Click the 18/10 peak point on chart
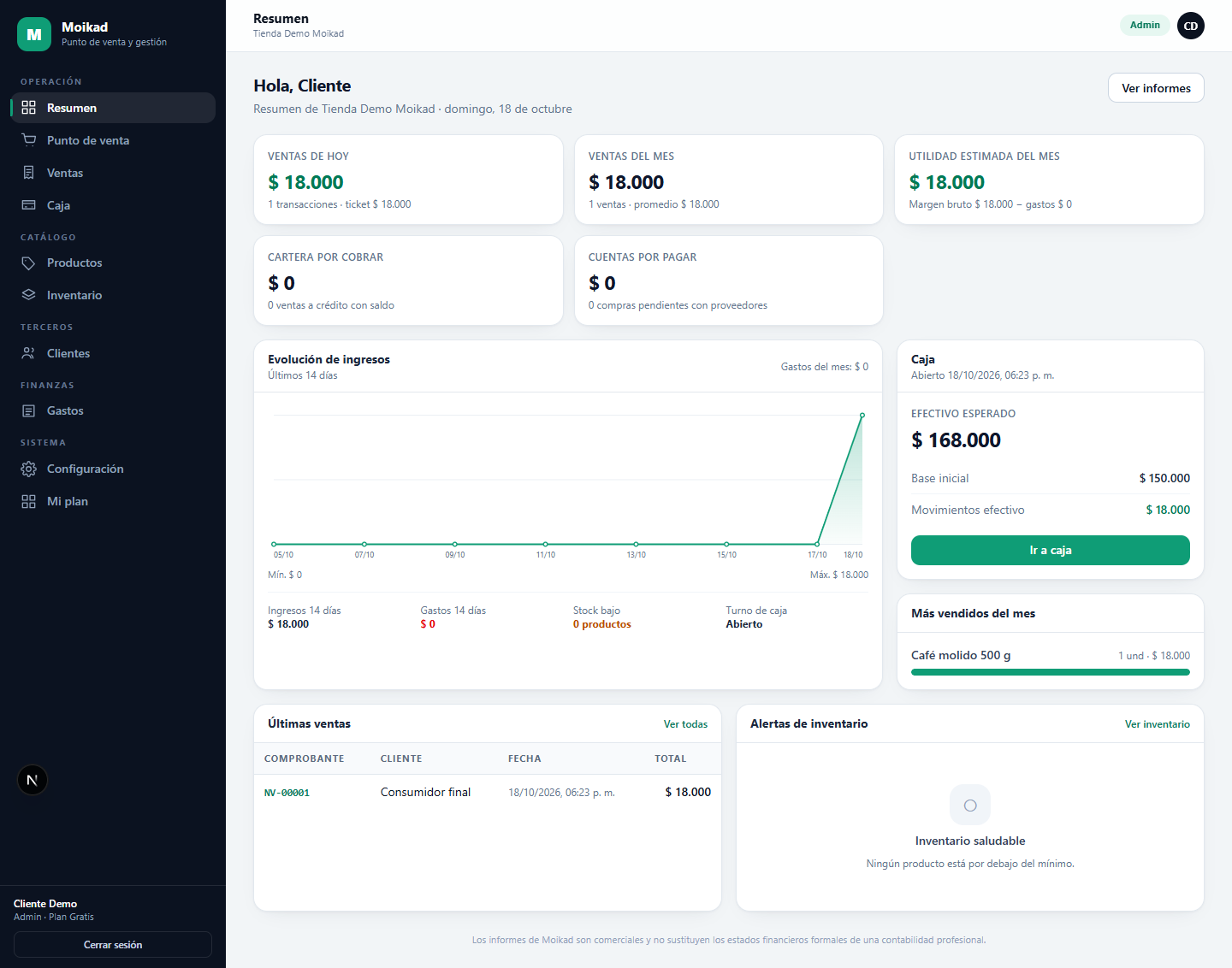This screenshot has width=1232, height=968. click(x=862, y=416)
